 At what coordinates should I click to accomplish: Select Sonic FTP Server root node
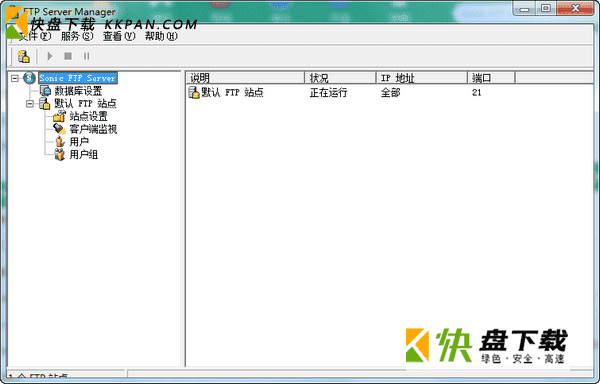(78, 78)
